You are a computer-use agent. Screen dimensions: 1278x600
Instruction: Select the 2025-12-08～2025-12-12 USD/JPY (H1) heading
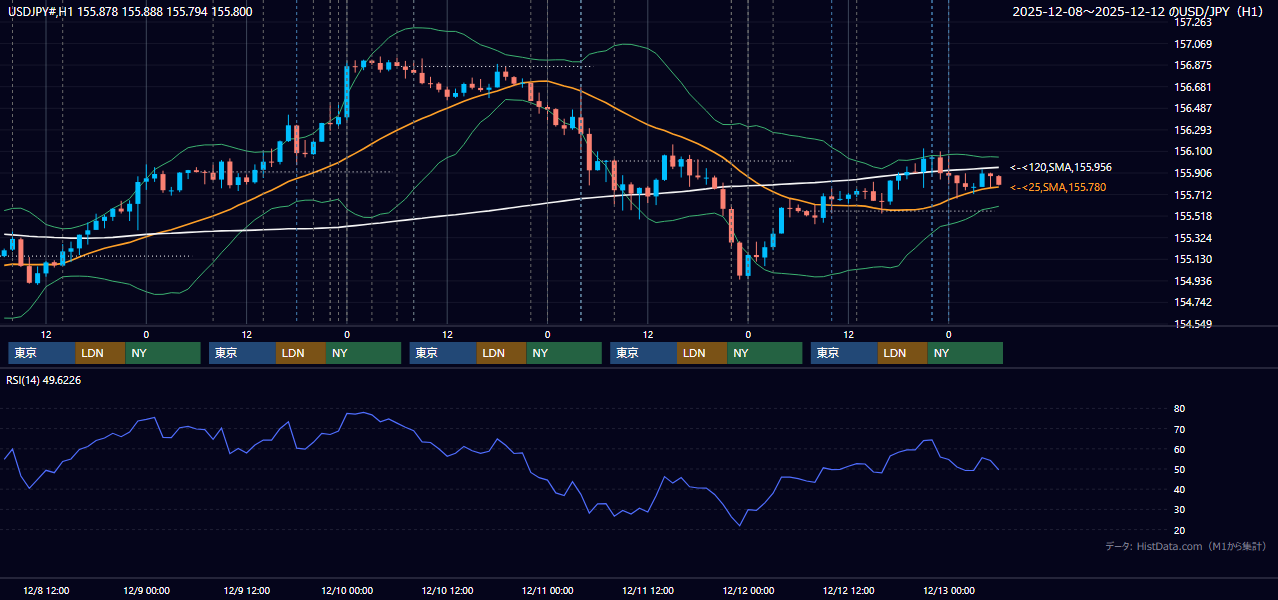(1139, 12)
